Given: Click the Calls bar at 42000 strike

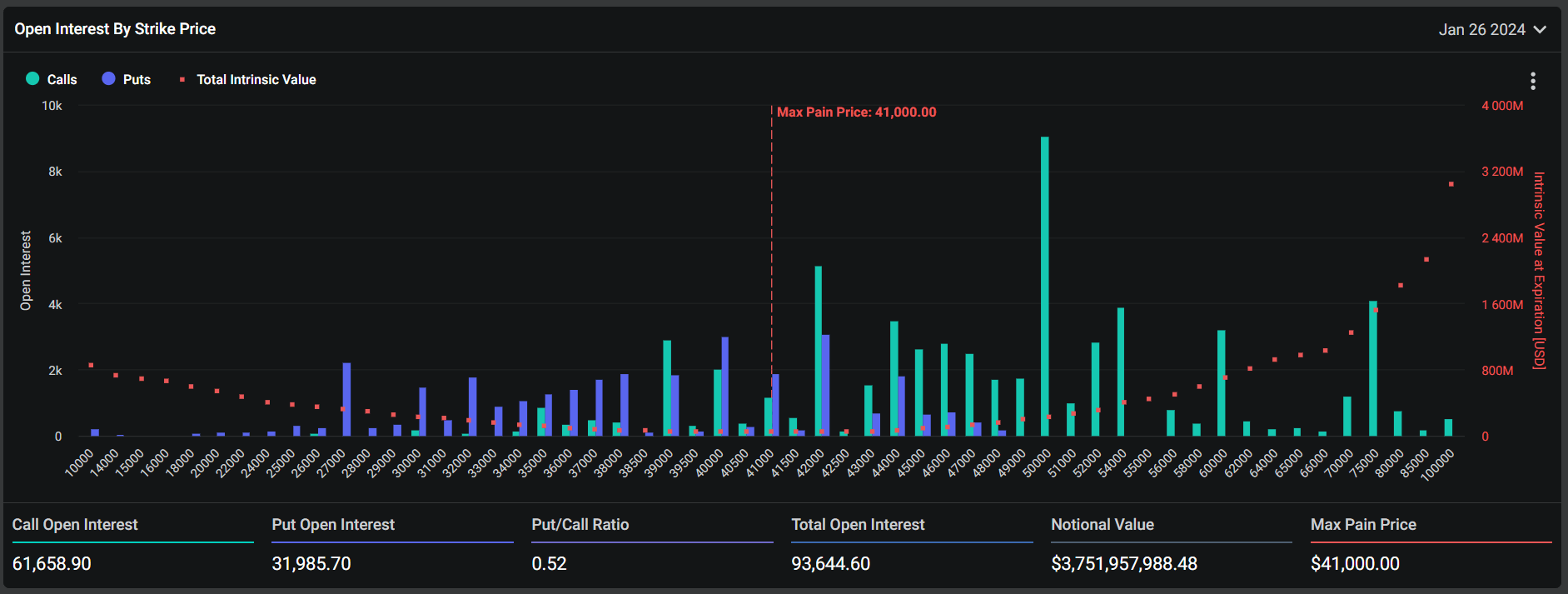Looking at the screenshot, I should 818,350.
